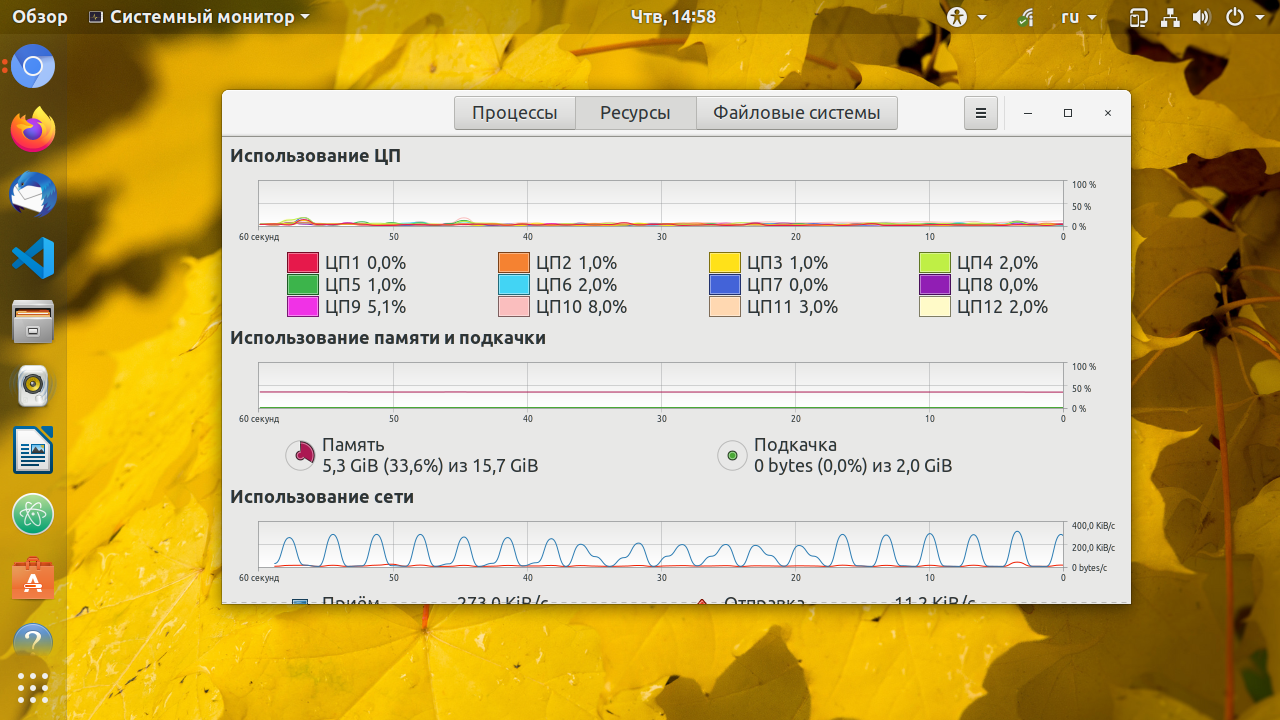This screenshot has height=720, width=1280.
Task: Open the power system menu dropdown
Action: coord(1246,17)
